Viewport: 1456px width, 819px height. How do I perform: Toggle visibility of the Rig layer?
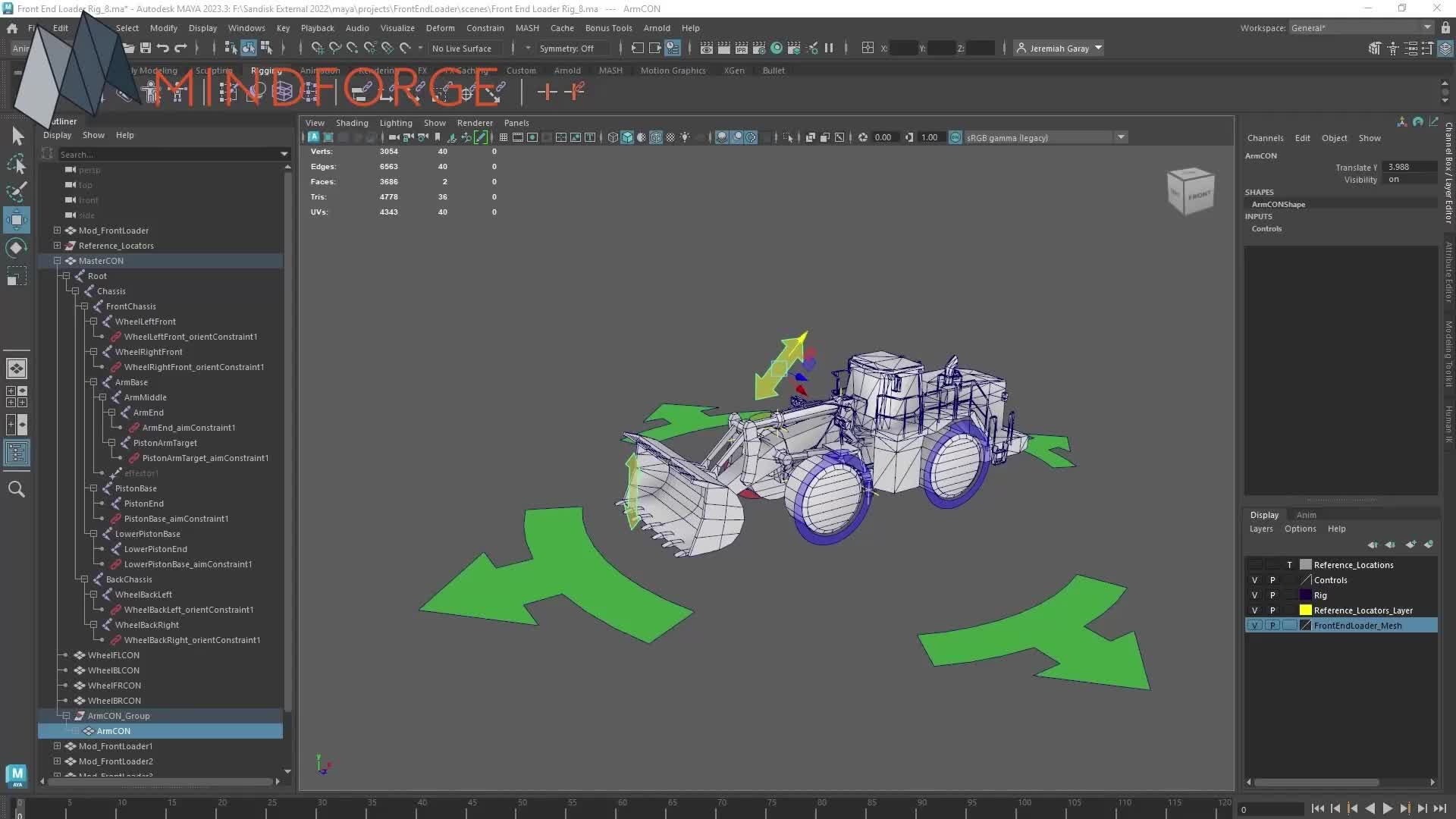pyautogui.click(x=1254, y=595)
